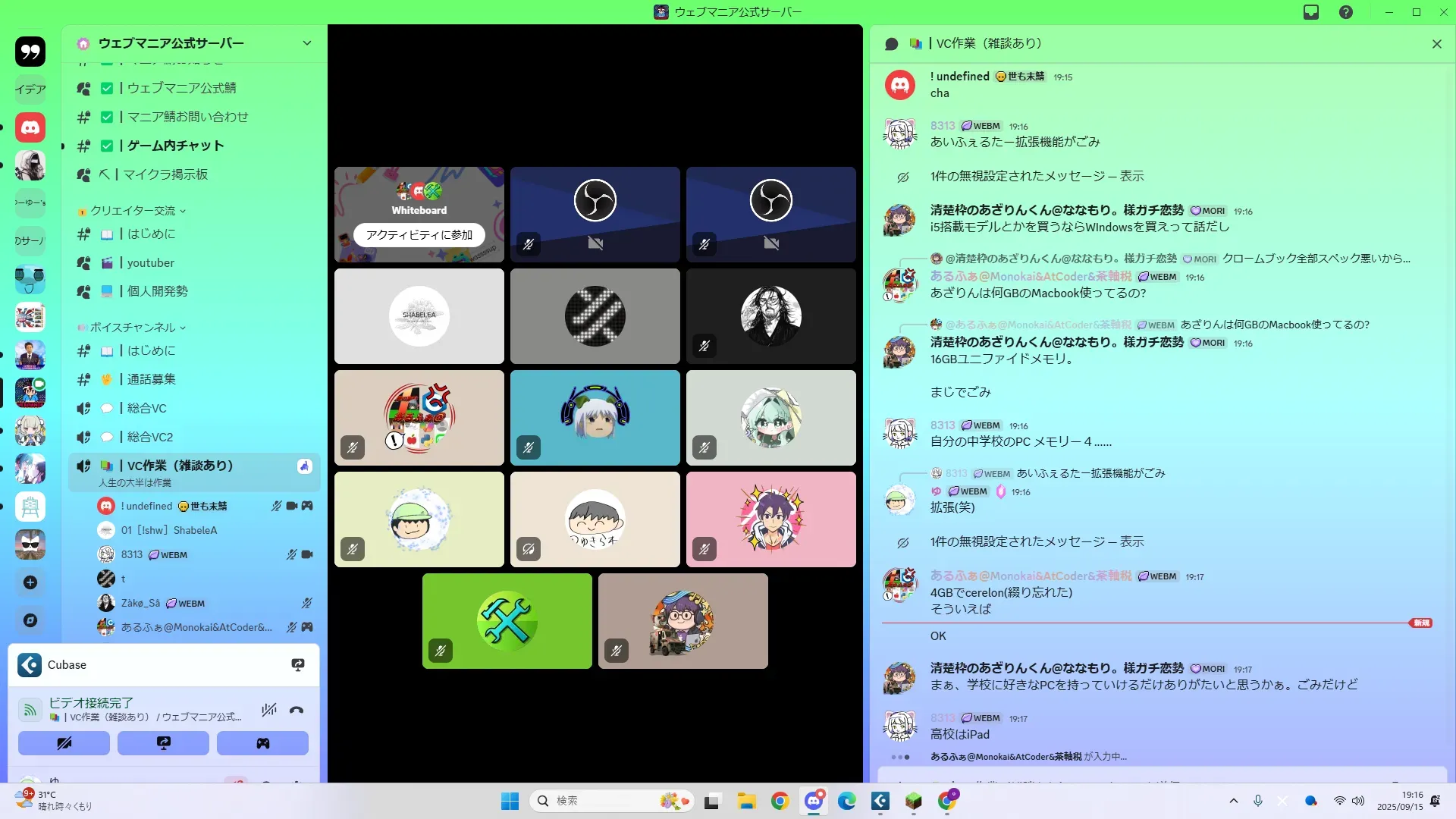
Task: Collapse the ボイスチャンネル category
Action: tap(133, 328)
